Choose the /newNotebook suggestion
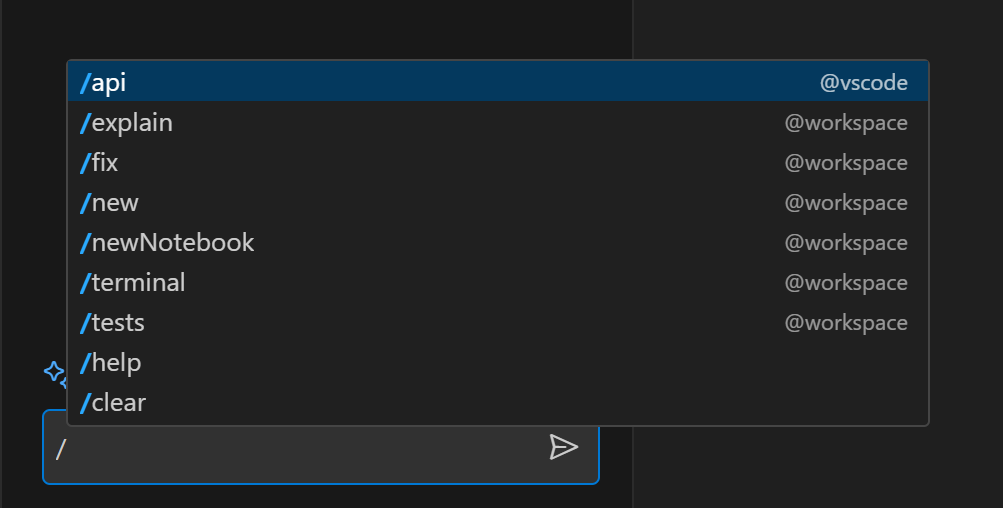 (x=498, y=242)
